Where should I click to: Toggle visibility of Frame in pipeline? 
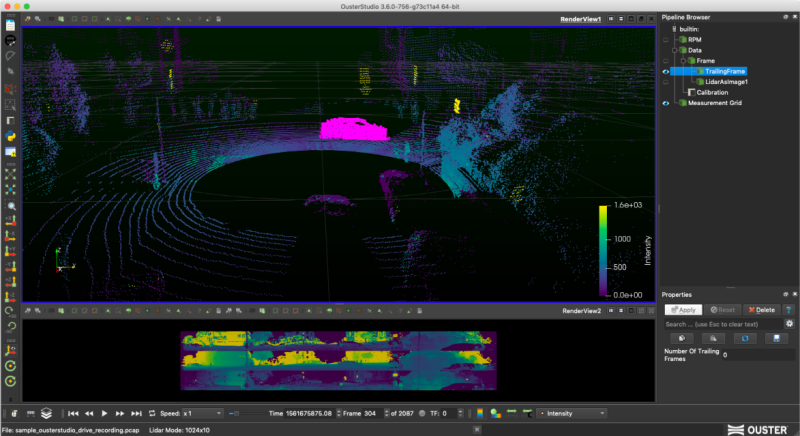tap(665, 61)
